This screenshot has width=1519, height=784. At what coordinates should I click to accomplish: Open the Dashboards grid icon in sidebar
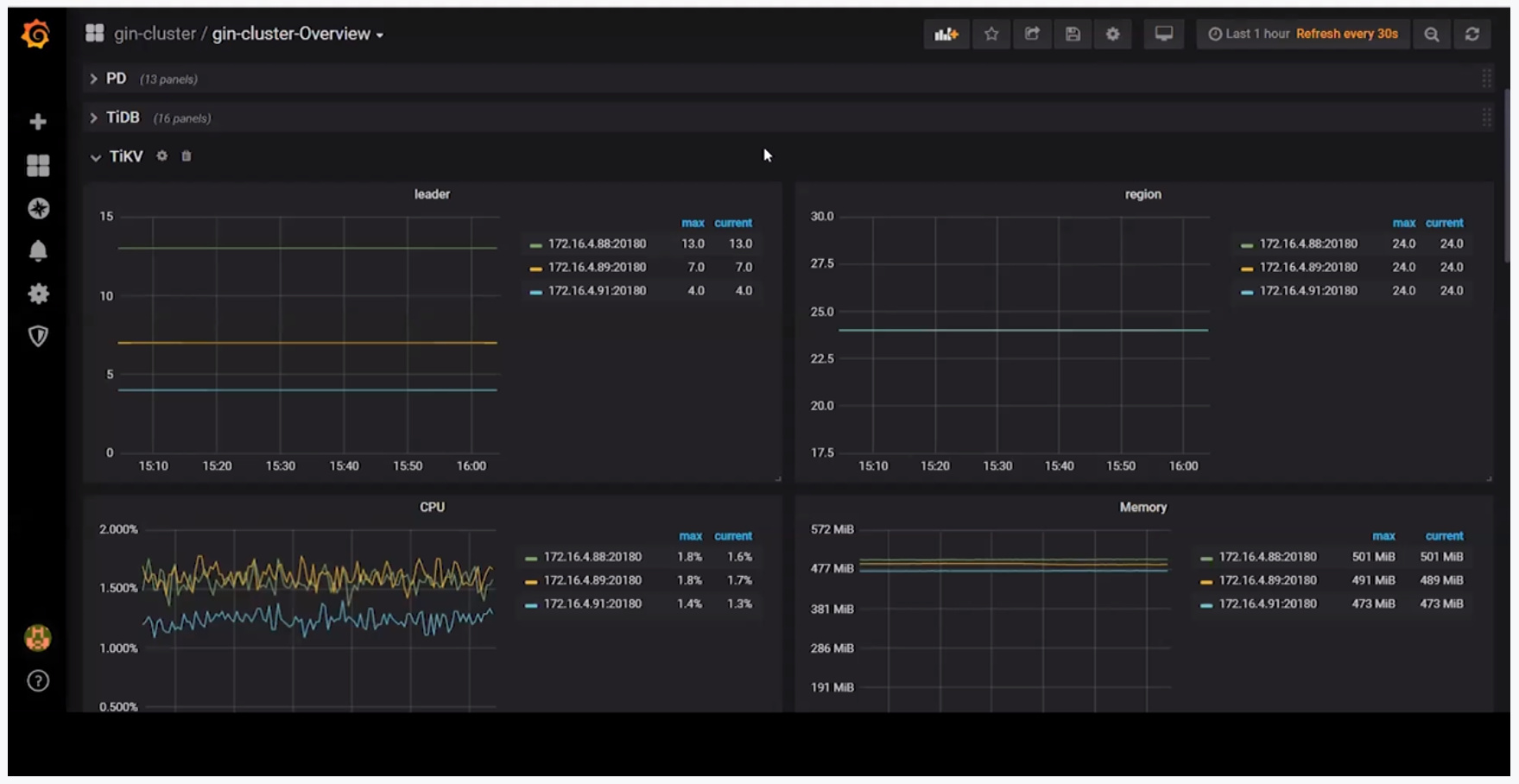[x=38, y=165]
